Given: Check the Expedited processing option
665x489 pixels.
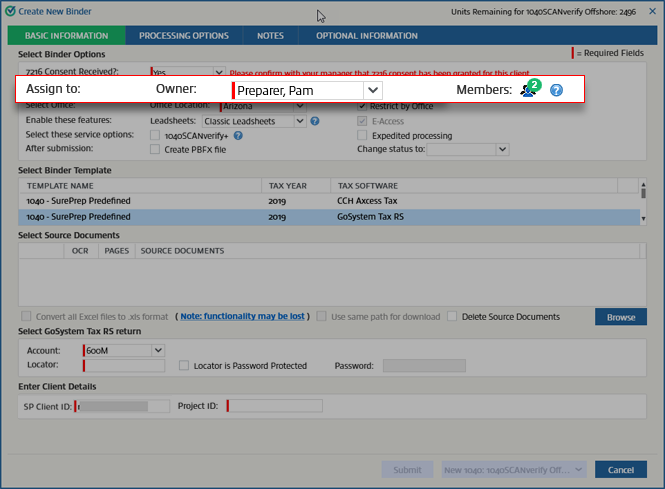Looking at the screenshot, I should (x=363, y=135).
